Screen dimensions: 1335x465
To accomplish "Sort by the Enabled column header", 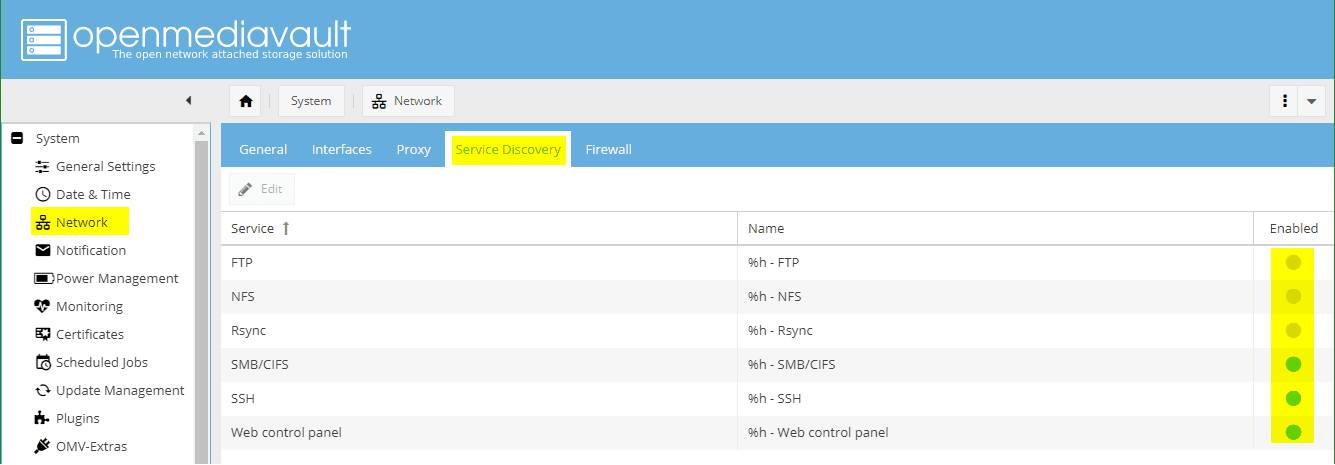I will pos(1294,229).
